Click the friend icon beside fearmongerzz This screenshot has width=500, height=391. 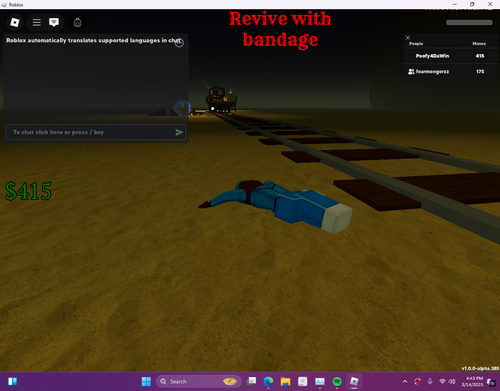(411, 72)
